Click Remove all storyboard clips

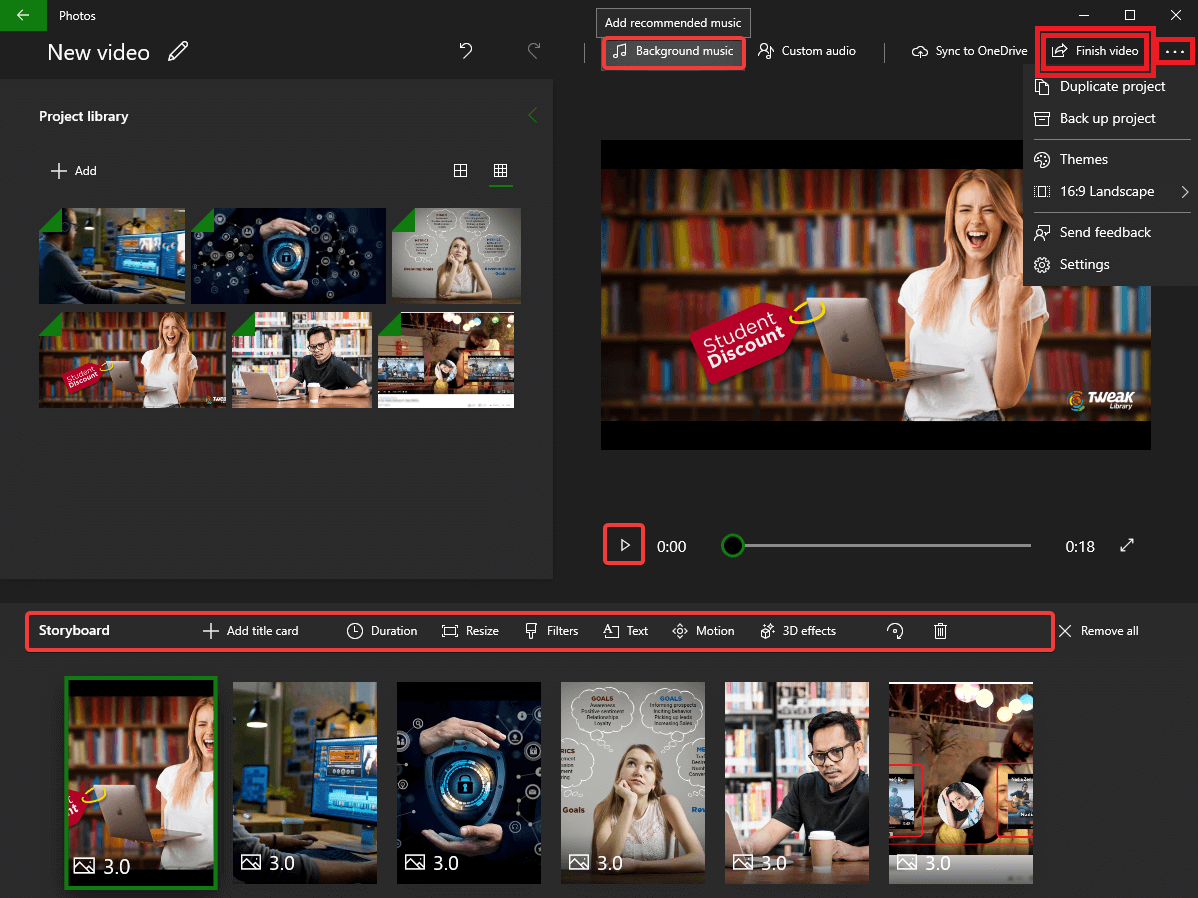[1099, 631]
